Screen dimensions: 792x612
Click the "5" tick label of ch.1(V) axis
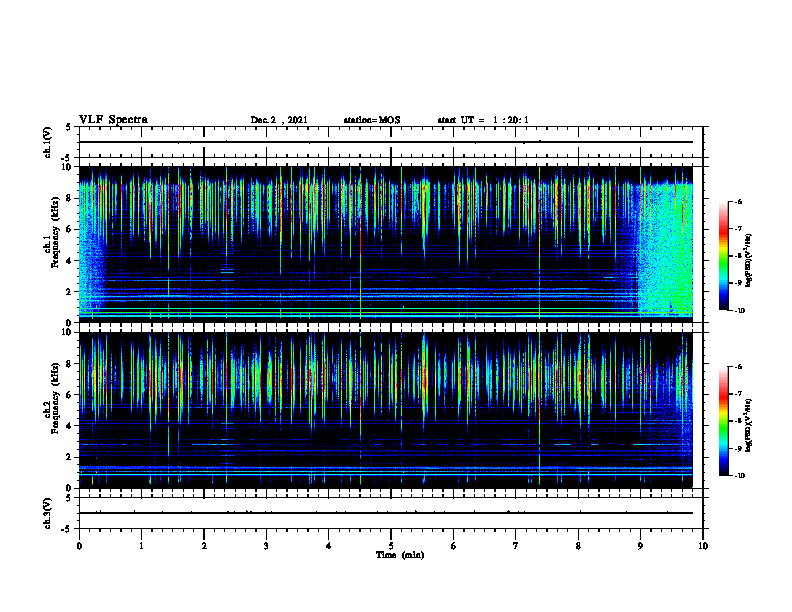point(69,127)
